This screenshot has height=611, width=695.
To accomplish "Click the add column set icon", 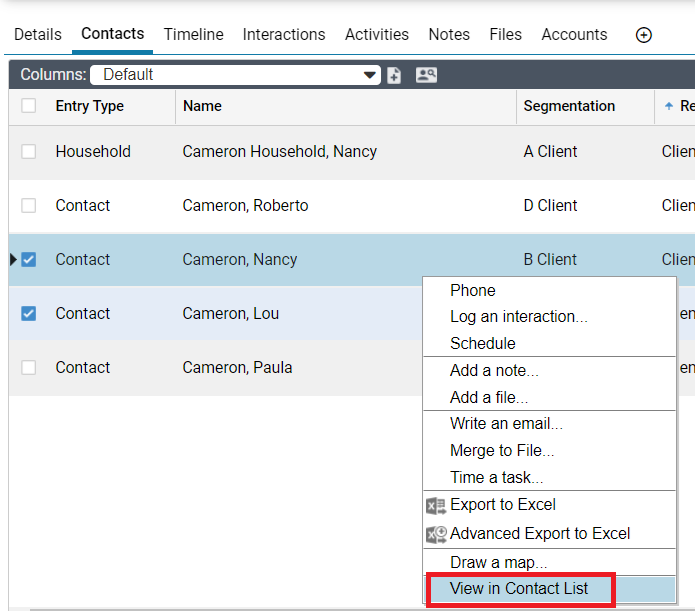I will (394, 75).
